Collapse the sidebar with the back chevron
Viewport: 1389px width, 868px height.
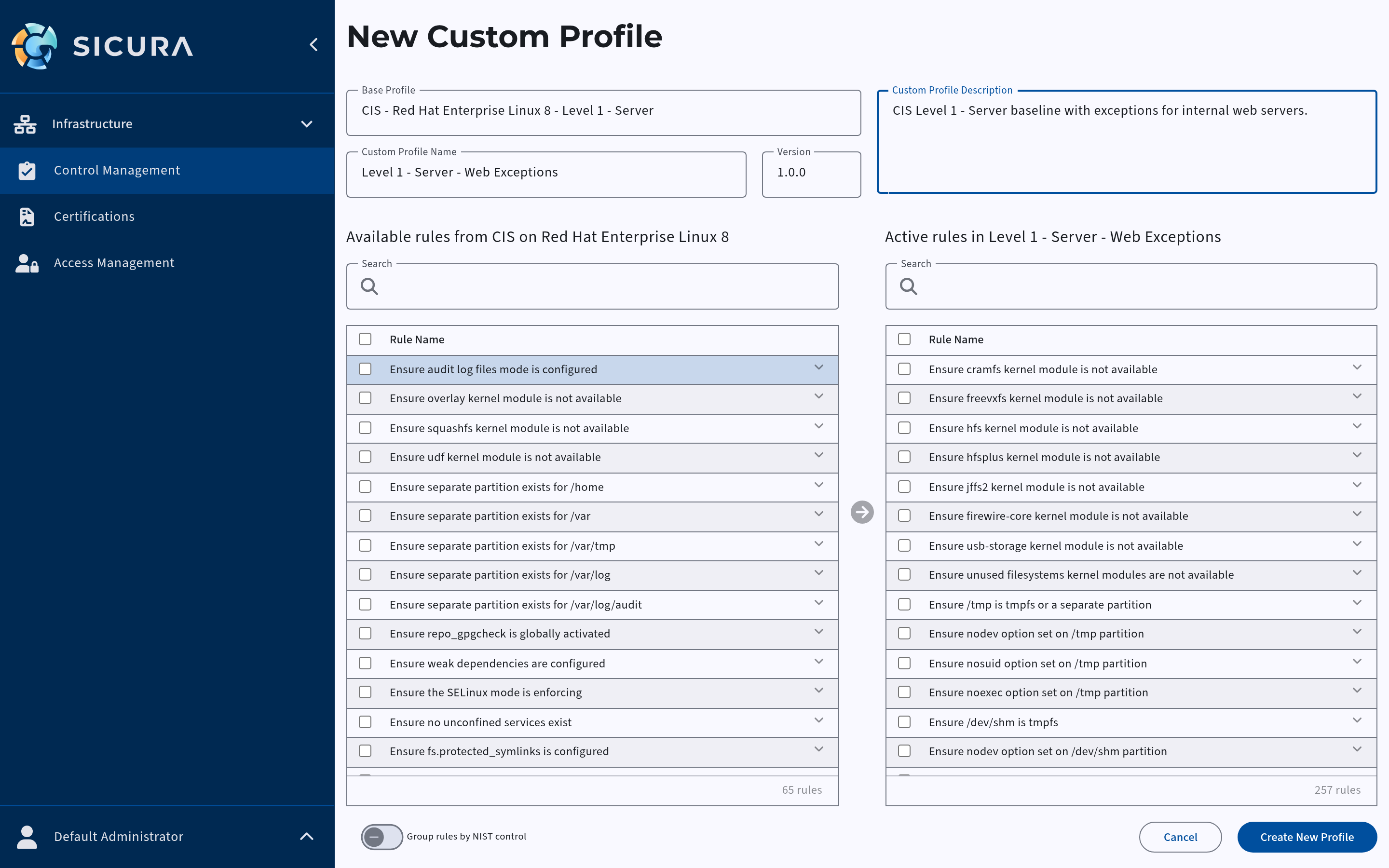tap(313, 45)
